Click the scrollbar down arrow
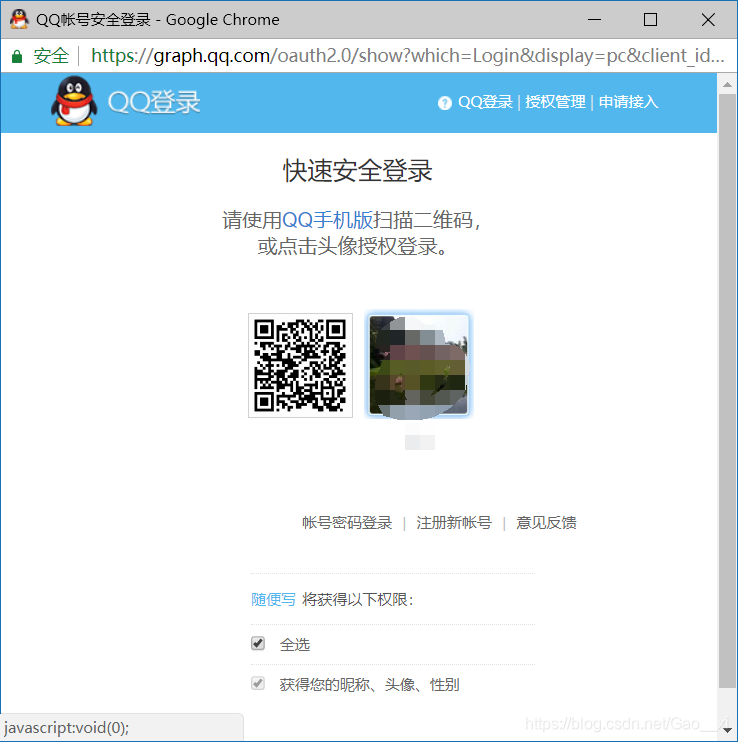738x742 pixels. [727, 731]
